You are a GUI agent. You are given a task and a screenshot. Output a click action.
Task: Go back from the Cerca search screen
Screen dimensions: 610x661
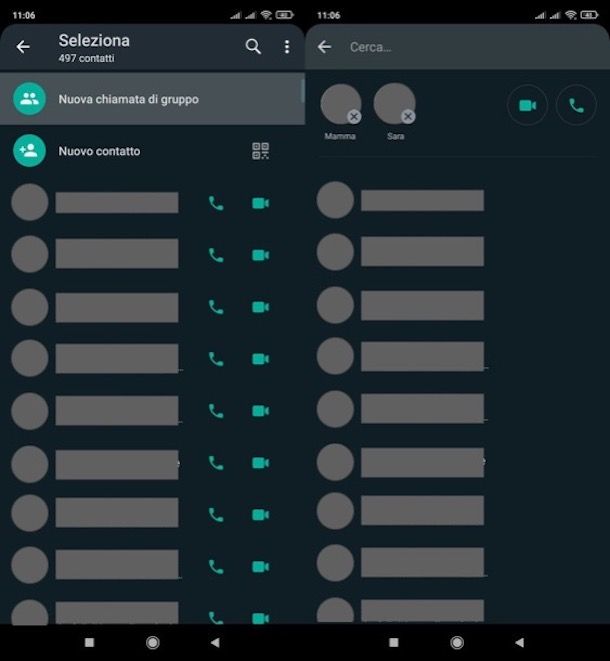point(324,46)
